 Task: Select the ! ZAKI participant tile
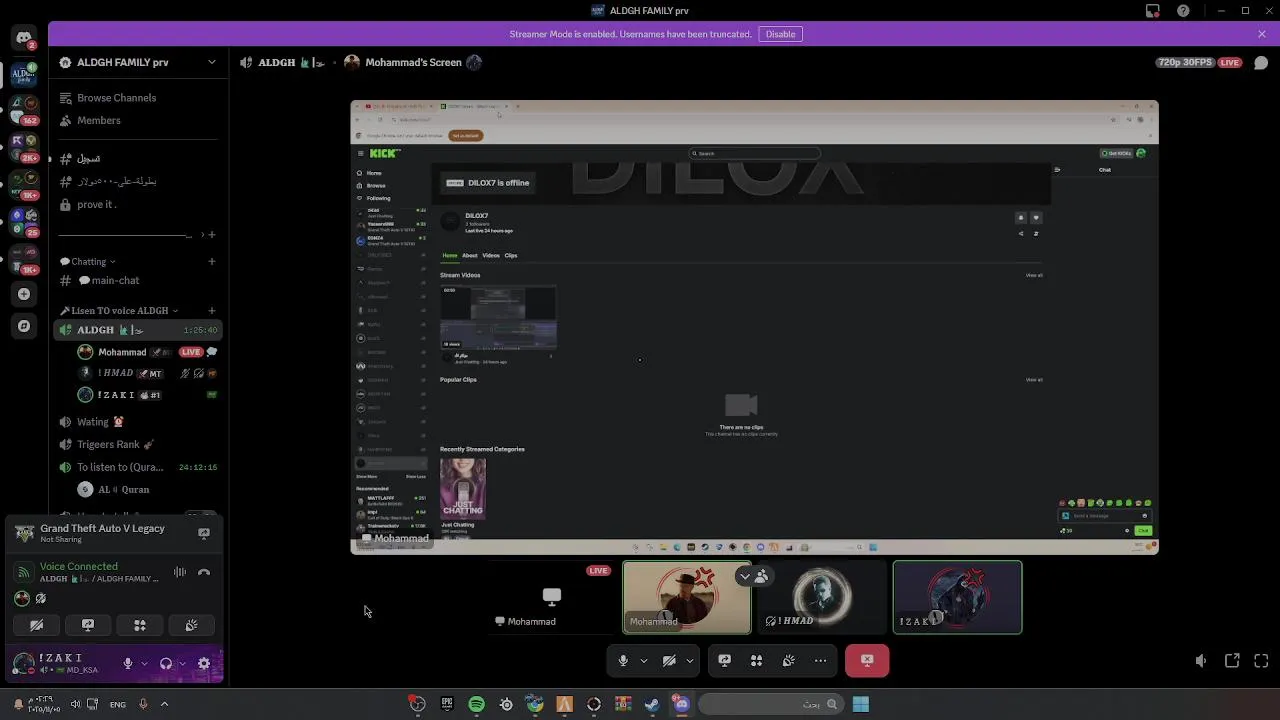[957, 597]
